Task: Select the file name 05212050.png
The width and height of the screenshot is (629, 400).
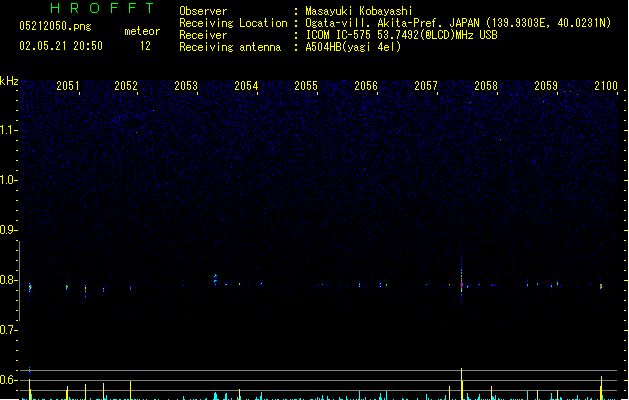Action: 55,26
